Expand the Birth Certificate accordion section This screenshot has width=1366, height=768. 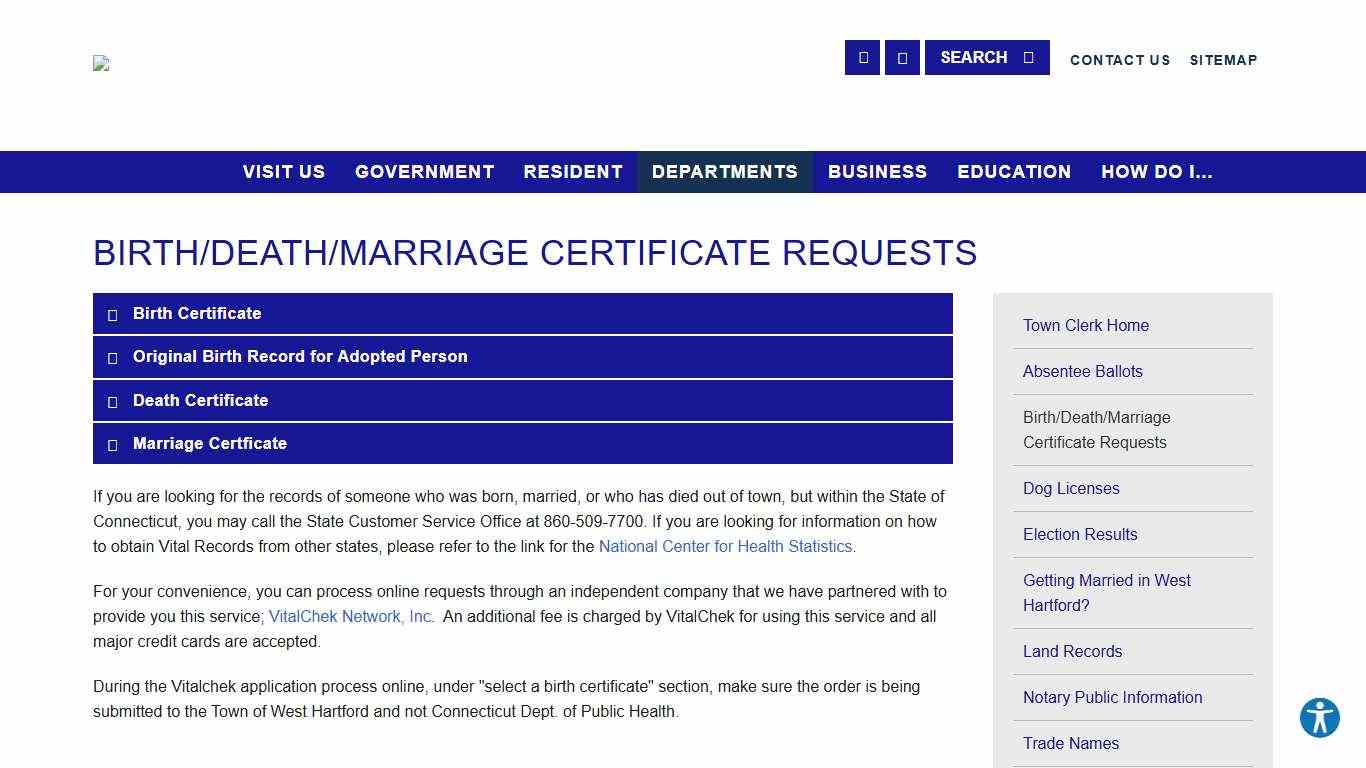click(x=522, y=313)
